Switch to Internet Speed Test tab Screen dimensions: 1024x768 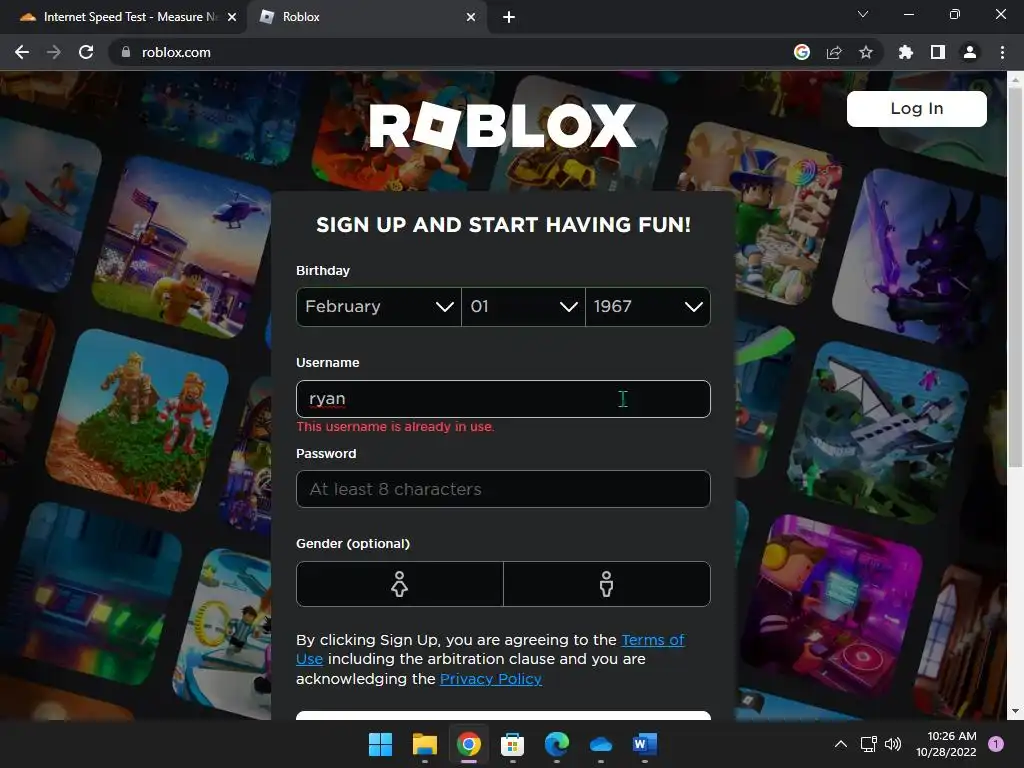tap(123, 17)
